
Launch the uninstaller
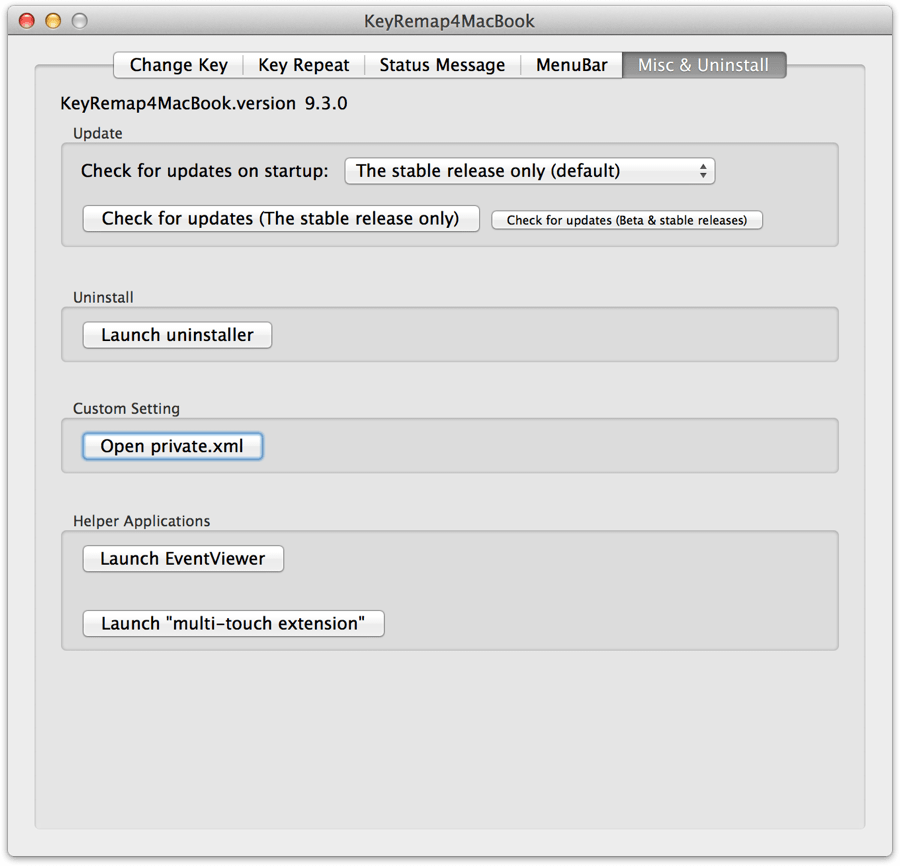click(177, 335)
